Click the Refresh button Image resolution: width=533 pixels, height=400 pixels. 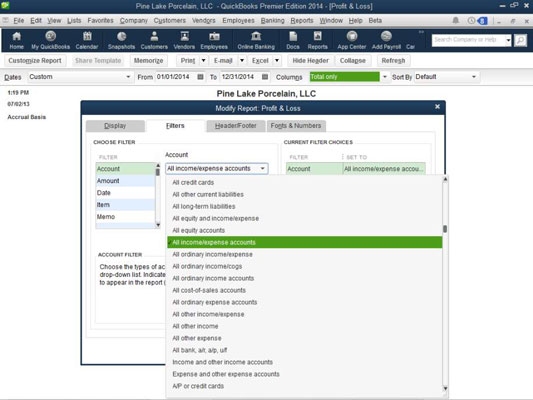click(x=393, y=60)
